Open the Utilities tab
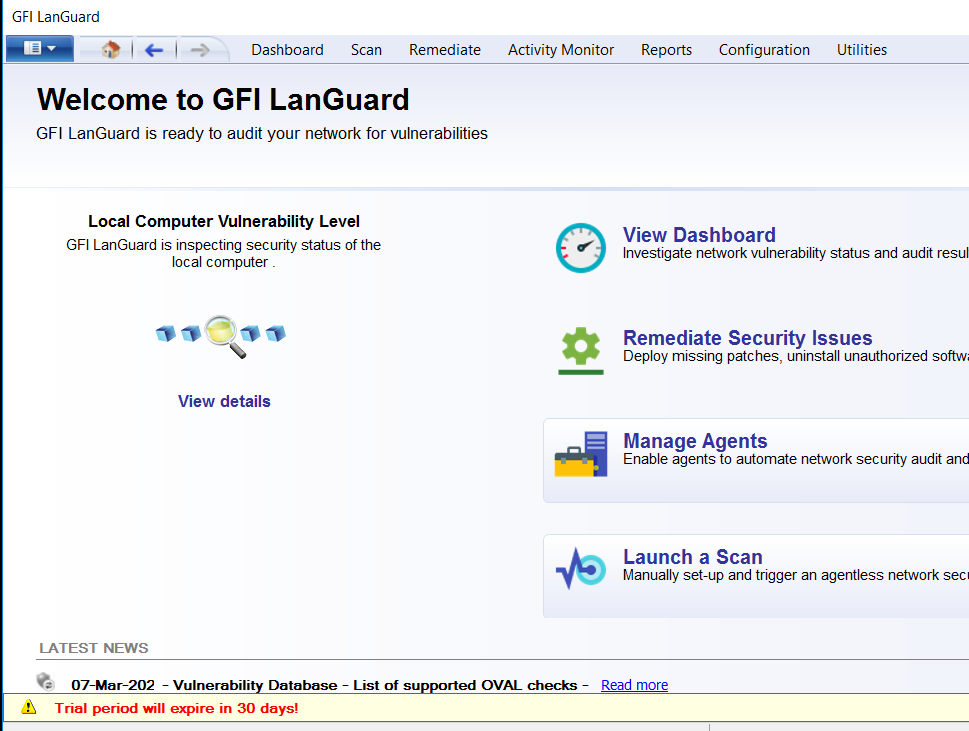This screenshot has width=969, height=731. pos(862,50)
